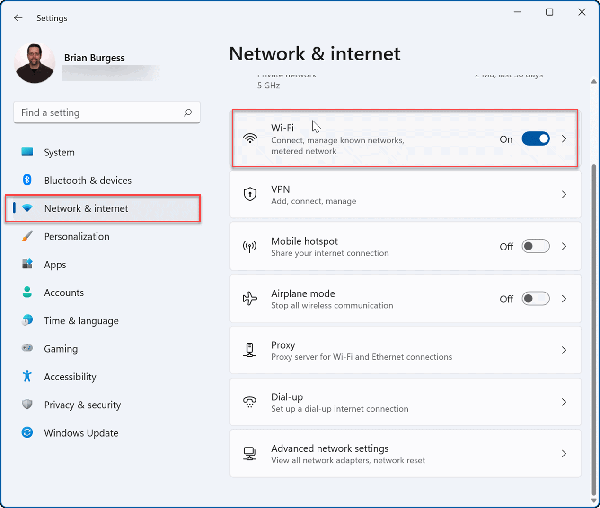Viewport: 600px width, 508px height.
Task: Select System in sidebar
Action: [x=106, y=152]
